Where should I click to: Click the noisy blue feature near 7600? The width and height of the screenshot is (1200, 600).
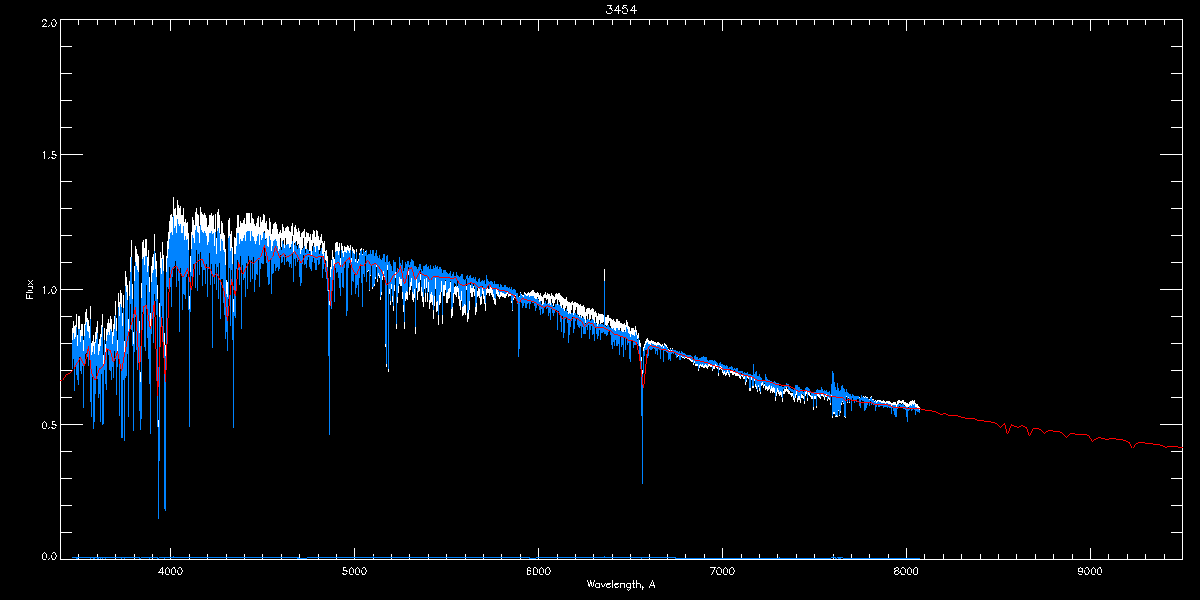(x=836, y=397)
